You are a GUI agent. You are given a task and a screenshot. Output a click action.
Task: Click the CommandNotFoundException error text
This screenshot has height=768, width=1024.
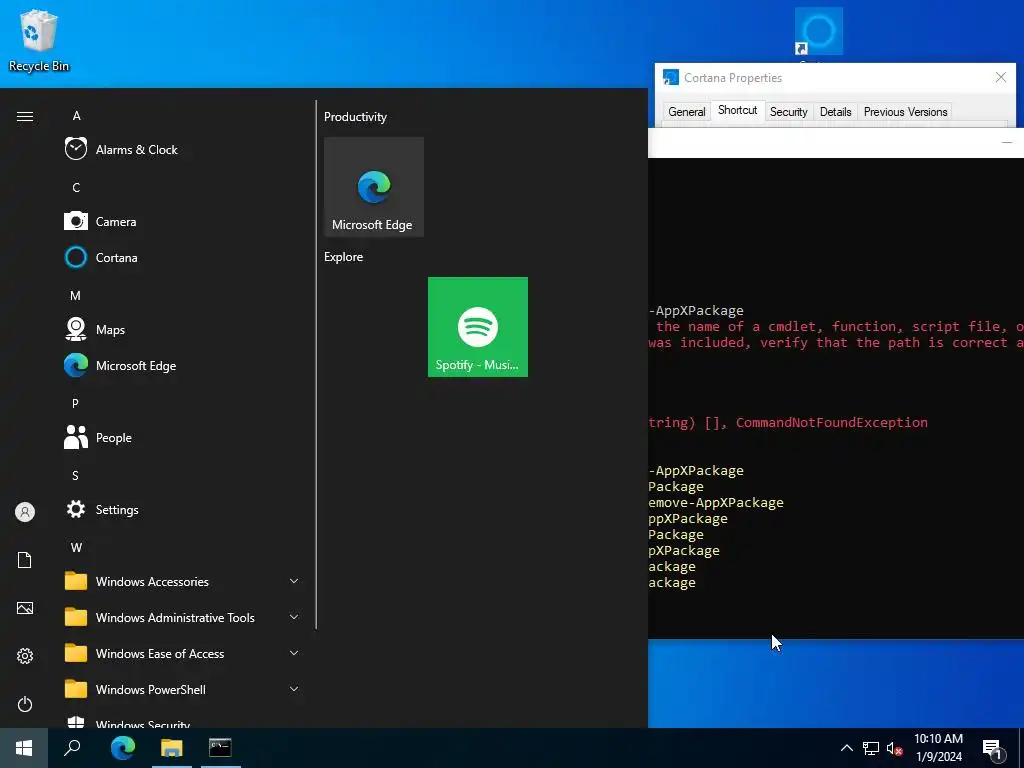(831, 423)
